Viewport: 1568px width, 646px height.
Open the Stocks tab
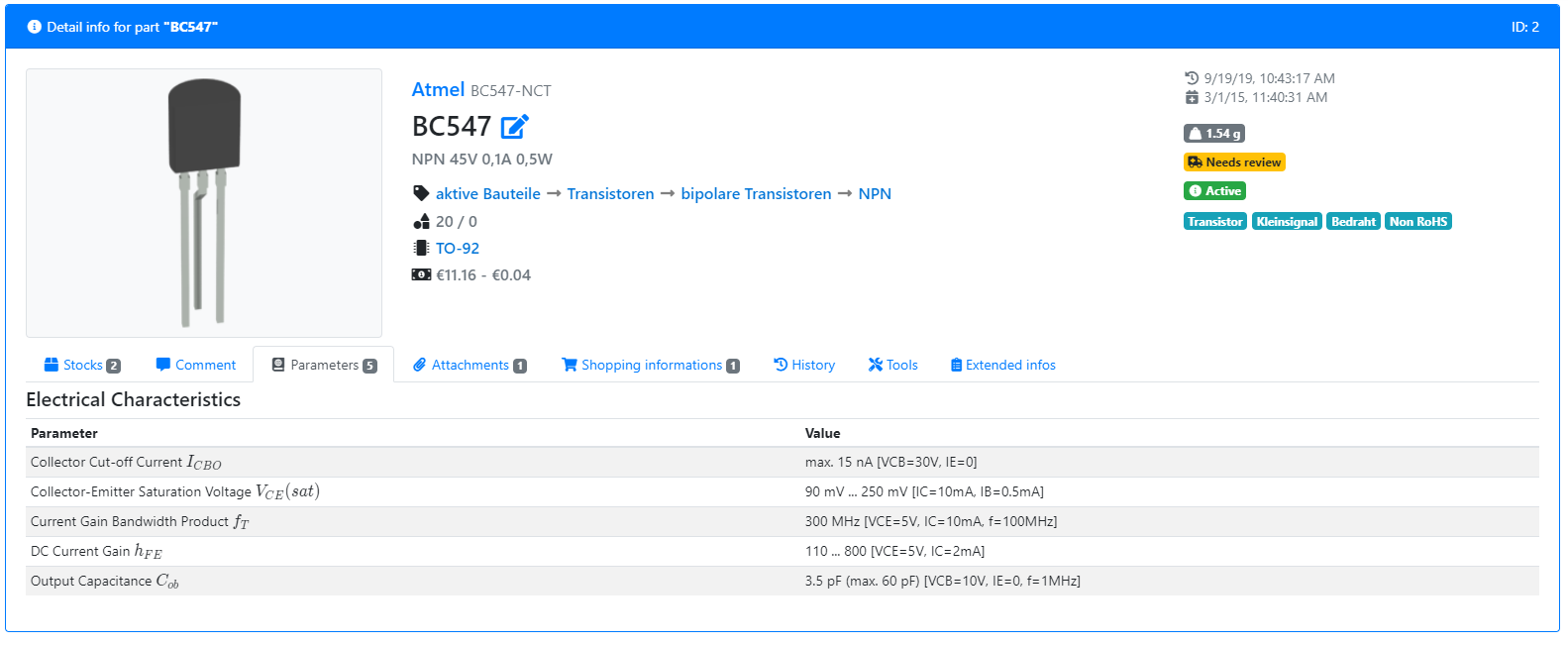click(x=82, y=365)
